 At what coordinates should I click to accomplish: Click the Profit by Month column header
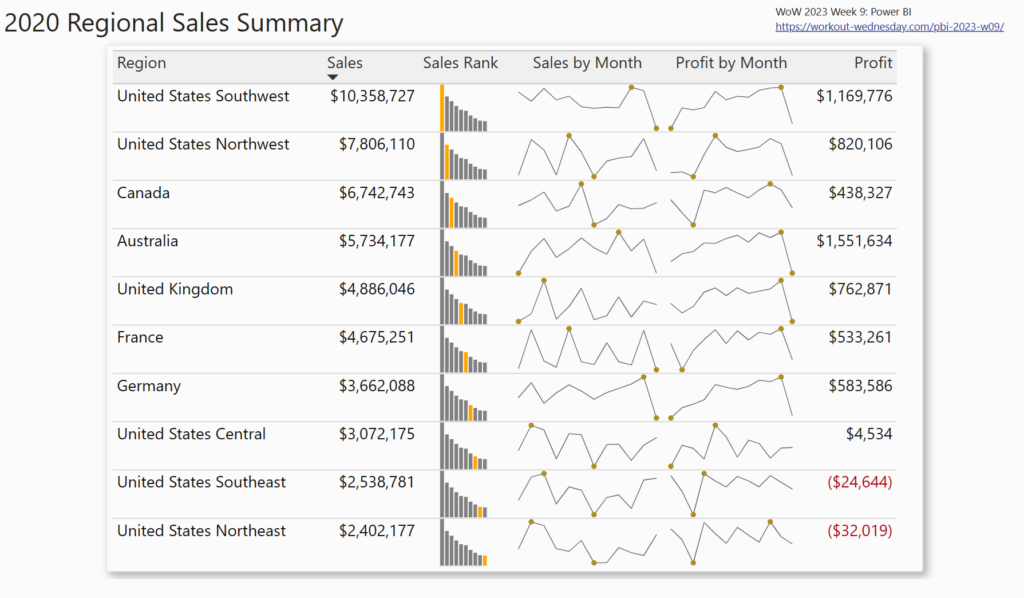[731, 63]
